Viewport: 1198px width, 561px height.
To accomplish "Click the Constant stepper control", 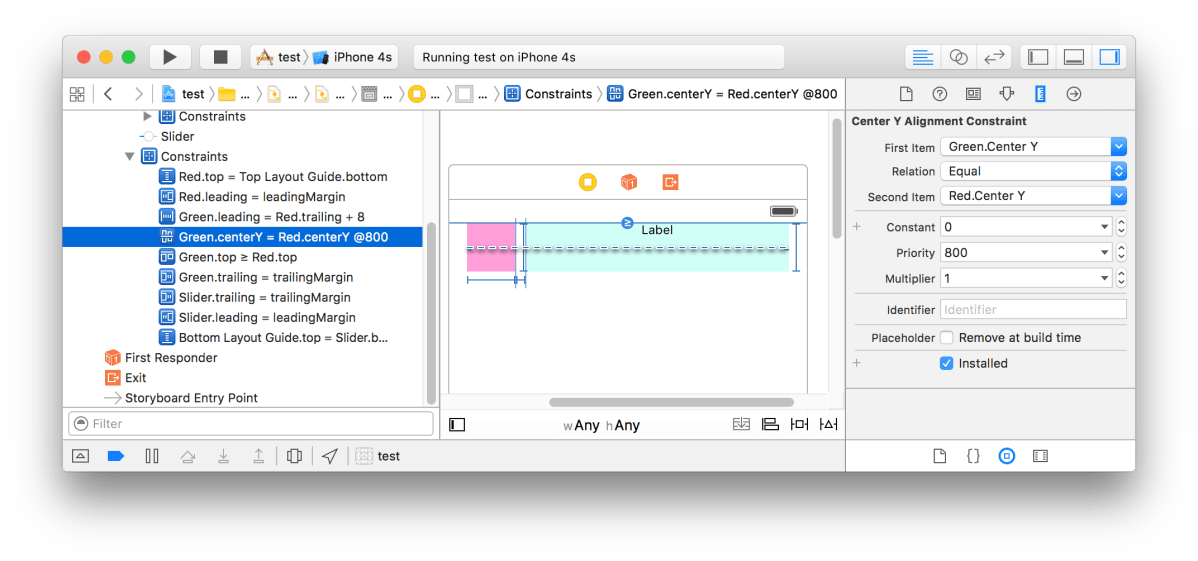I will tap(1121, 227).
